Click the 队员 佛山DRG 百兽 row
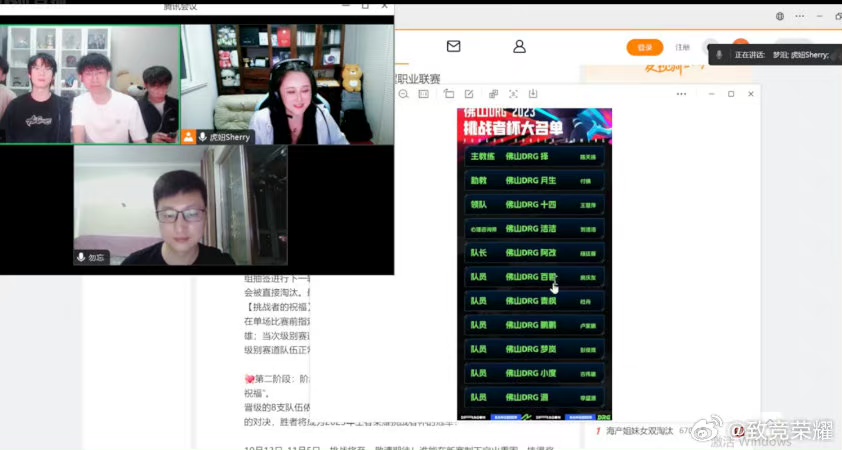This screenshot has height=450, width=842. tap(534, 277)
